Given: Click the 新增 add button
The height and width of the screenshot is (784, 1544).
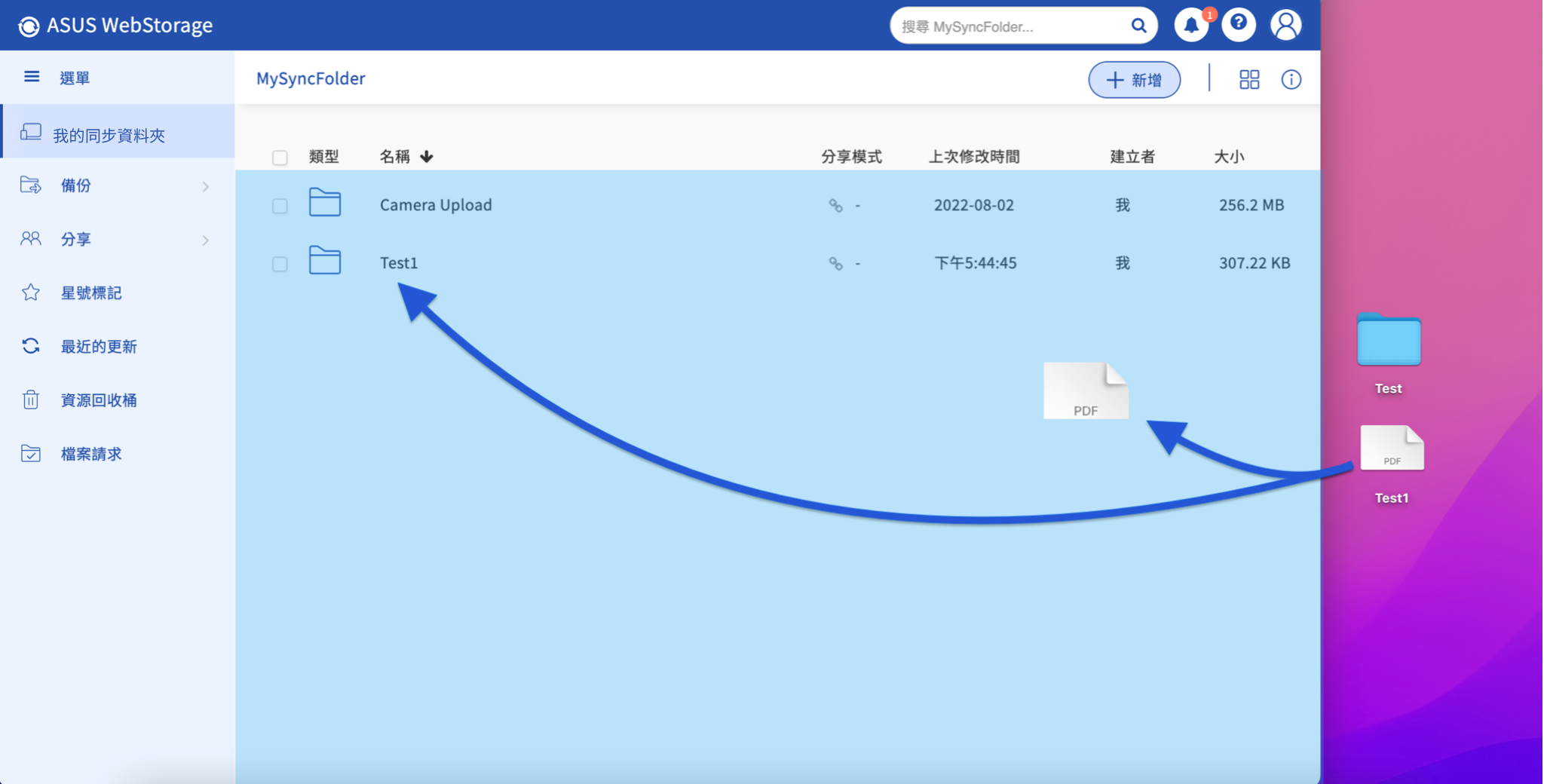Looking at the screenshot, I should tap(1134, 79).
